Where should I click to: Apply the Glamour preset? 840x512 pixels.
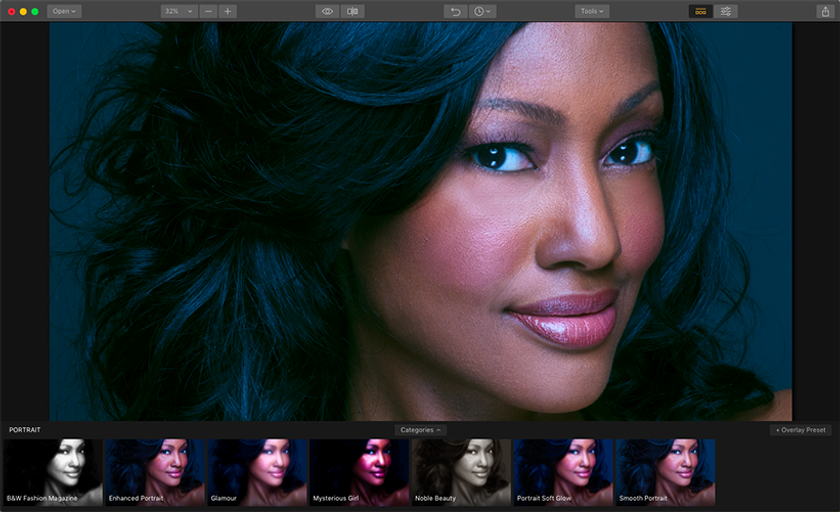[257, 472]
